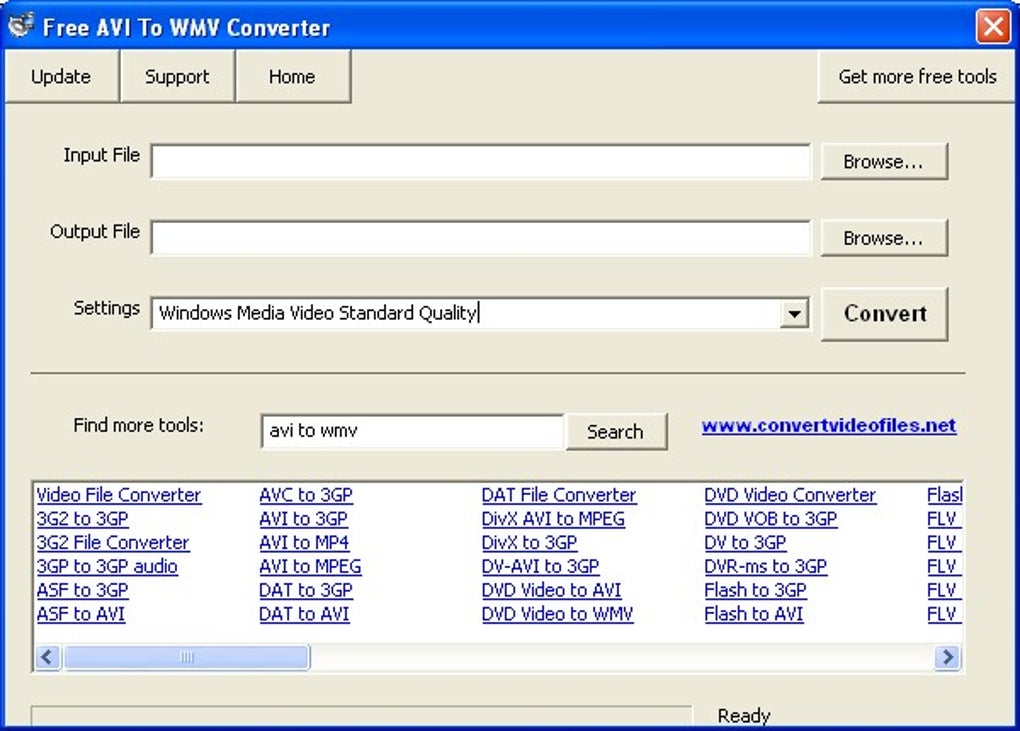Open the 3G2 File Converter link
The height and width of the screenshot is (731, 1020).
click(113, 542)
